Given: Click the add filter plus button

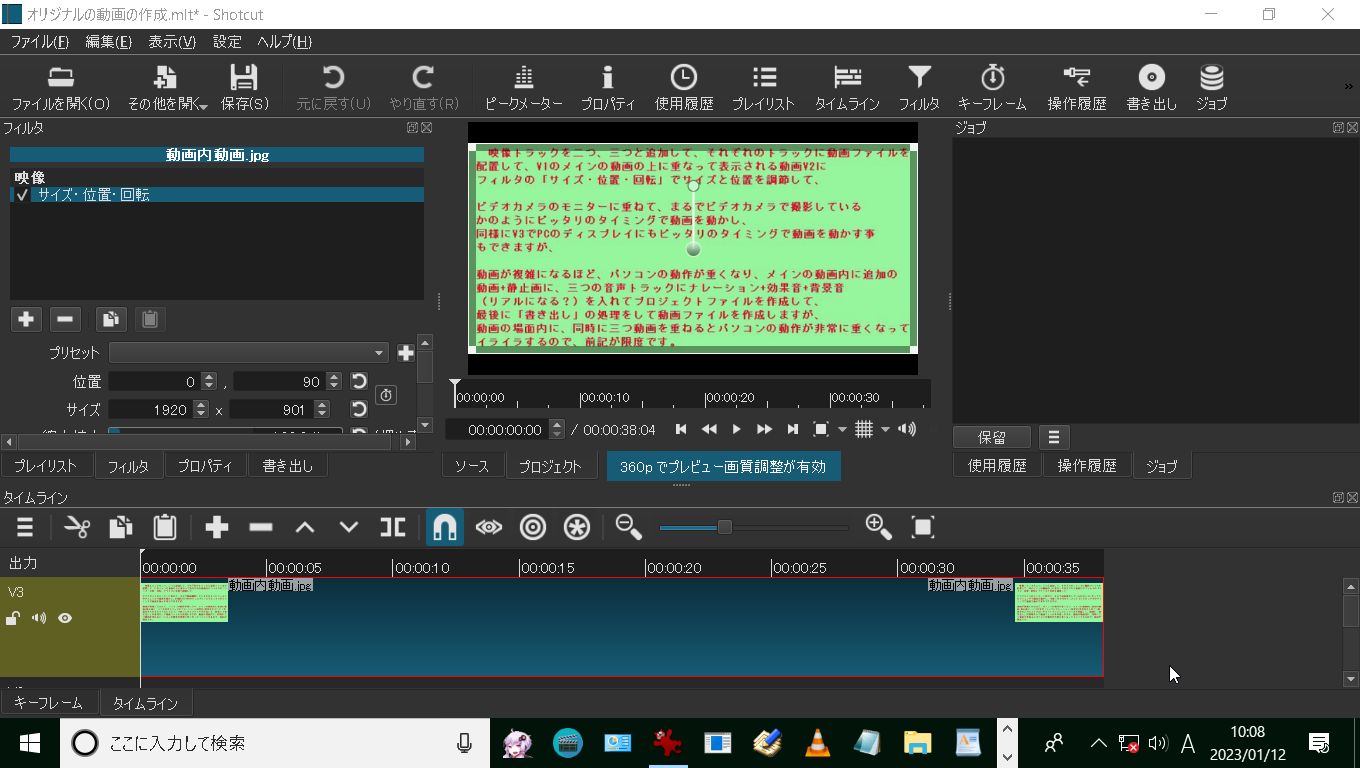Looking at the screenshot, I should point(26,319).
